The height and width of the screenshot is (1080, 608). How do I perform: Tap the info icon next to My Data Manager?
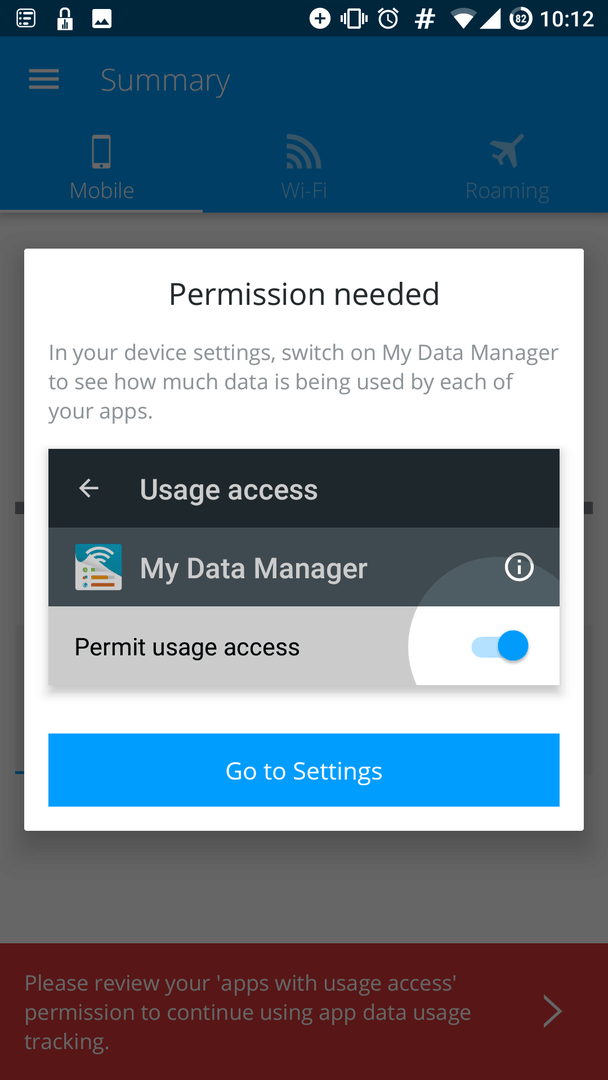pos(518,568)
